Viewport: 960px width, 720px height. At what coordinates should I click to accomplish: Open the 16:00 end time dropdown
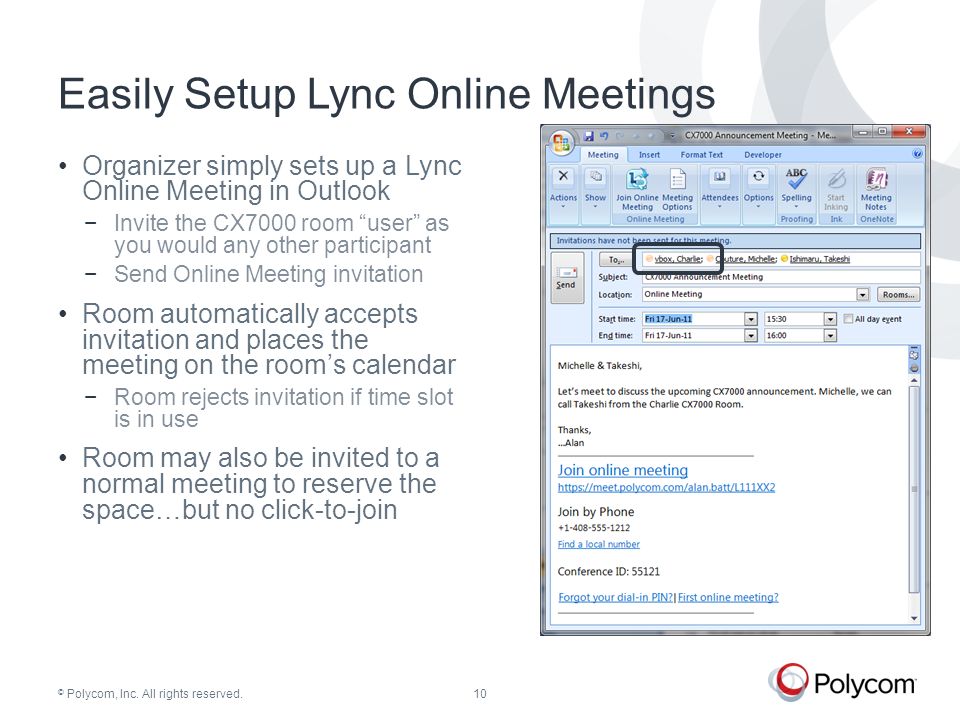830,336
